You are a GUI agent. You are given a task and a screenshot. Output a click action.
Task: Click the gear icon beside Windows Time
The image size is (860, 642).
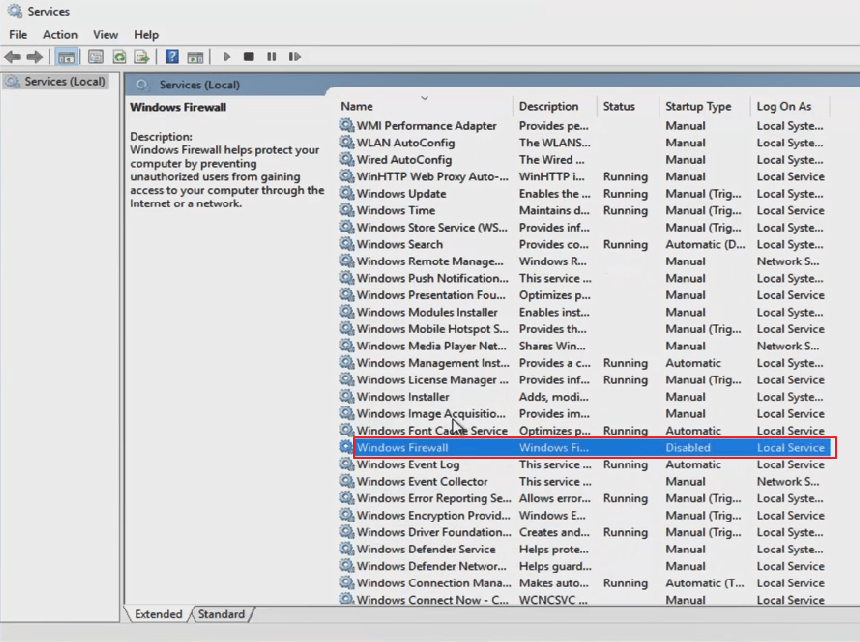[x=346, y=210]
